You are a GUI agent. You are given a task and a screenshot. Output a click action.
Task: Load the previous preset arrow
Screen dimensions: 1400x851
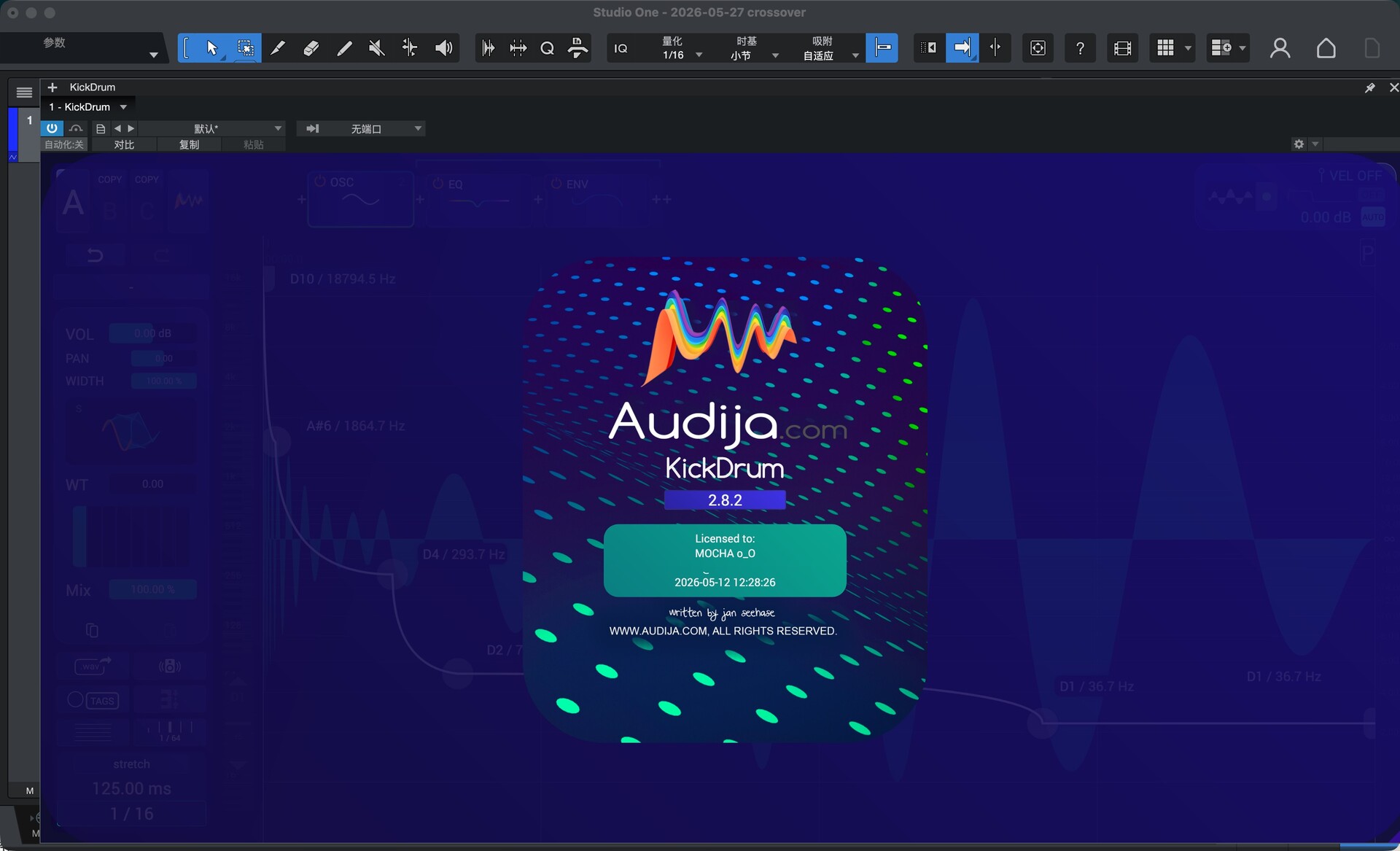[117, 128]
